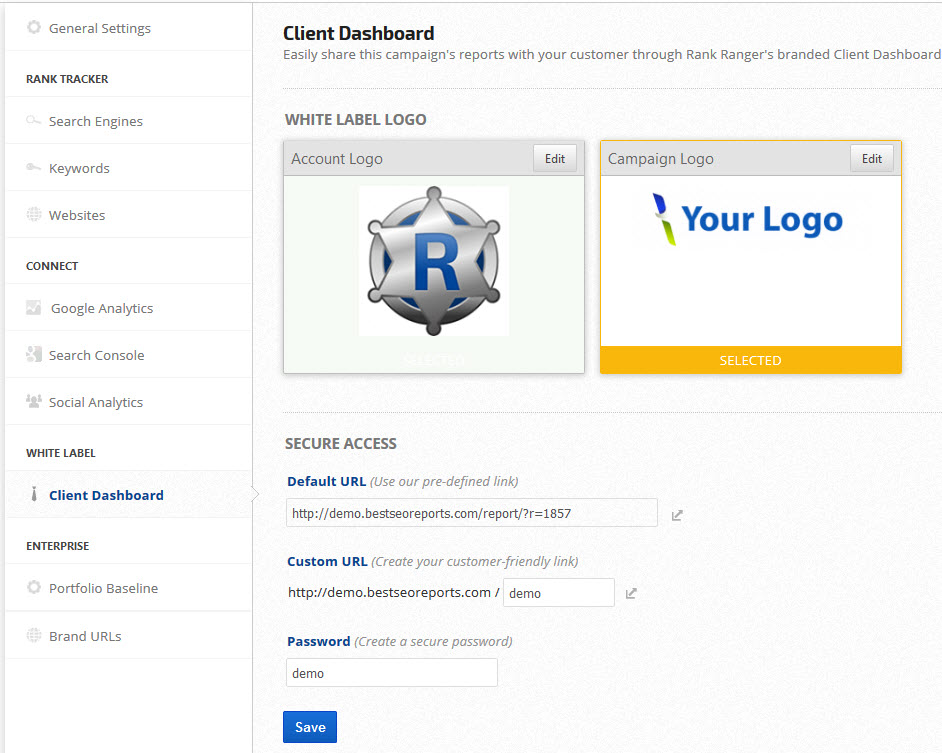942x753 pixels.
Task: Click the Search Console icon in sidebar
Action: (34, 355)
